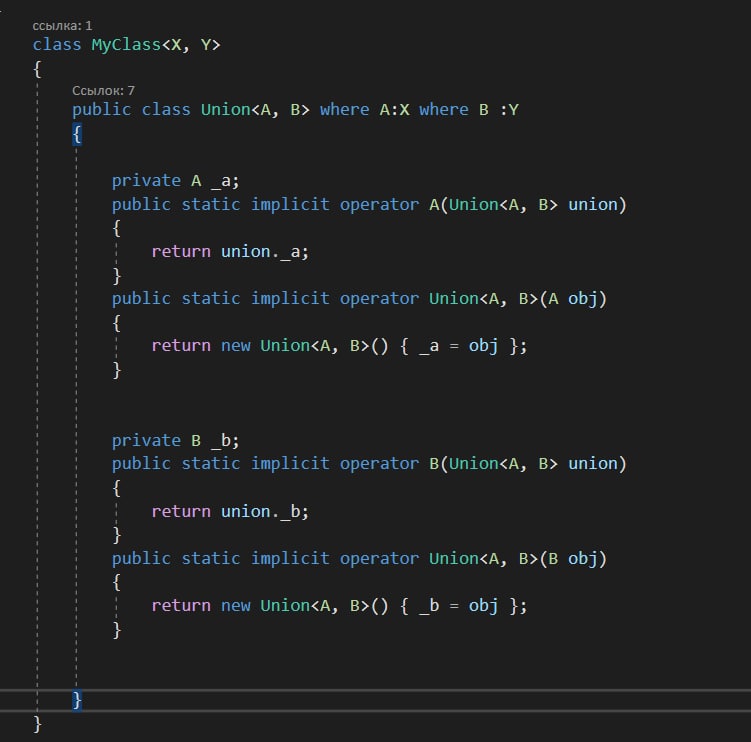This screenshot has height=742, width=751.
Task: Click 'new' keyword on the '_b = obj' line
Action: click(x=236, y=605)
